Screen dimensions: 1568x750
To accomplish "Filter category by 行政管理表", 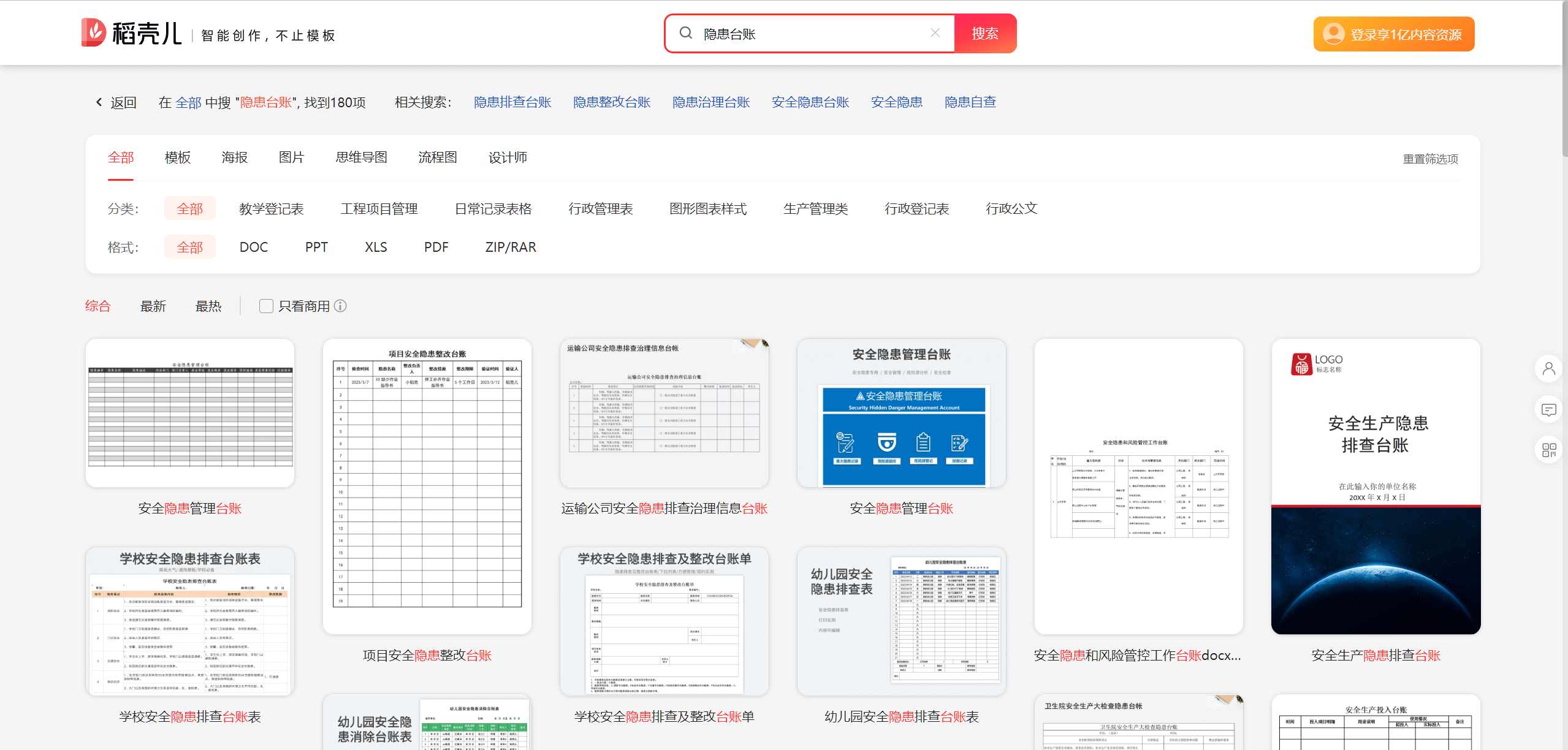I will tap(601, 209).
